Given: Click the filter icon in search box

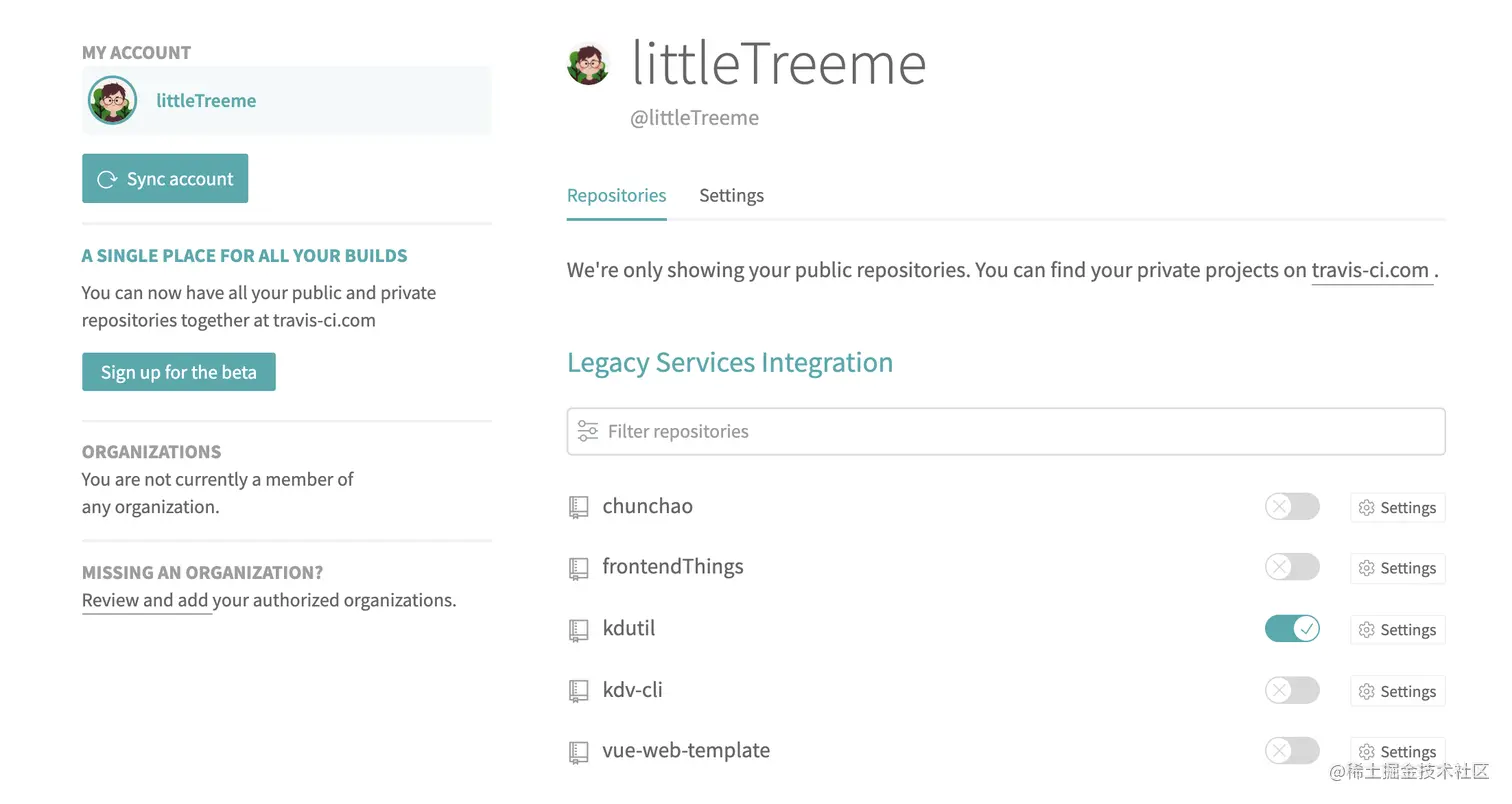Looking at the screenshot, I should pos(588,431).
